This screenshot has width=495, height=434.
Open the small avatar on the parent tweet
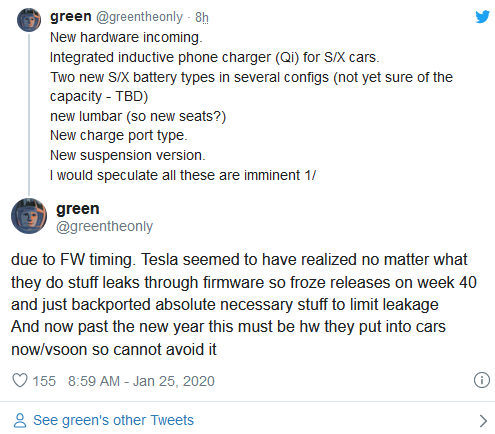tap(29, 20)
